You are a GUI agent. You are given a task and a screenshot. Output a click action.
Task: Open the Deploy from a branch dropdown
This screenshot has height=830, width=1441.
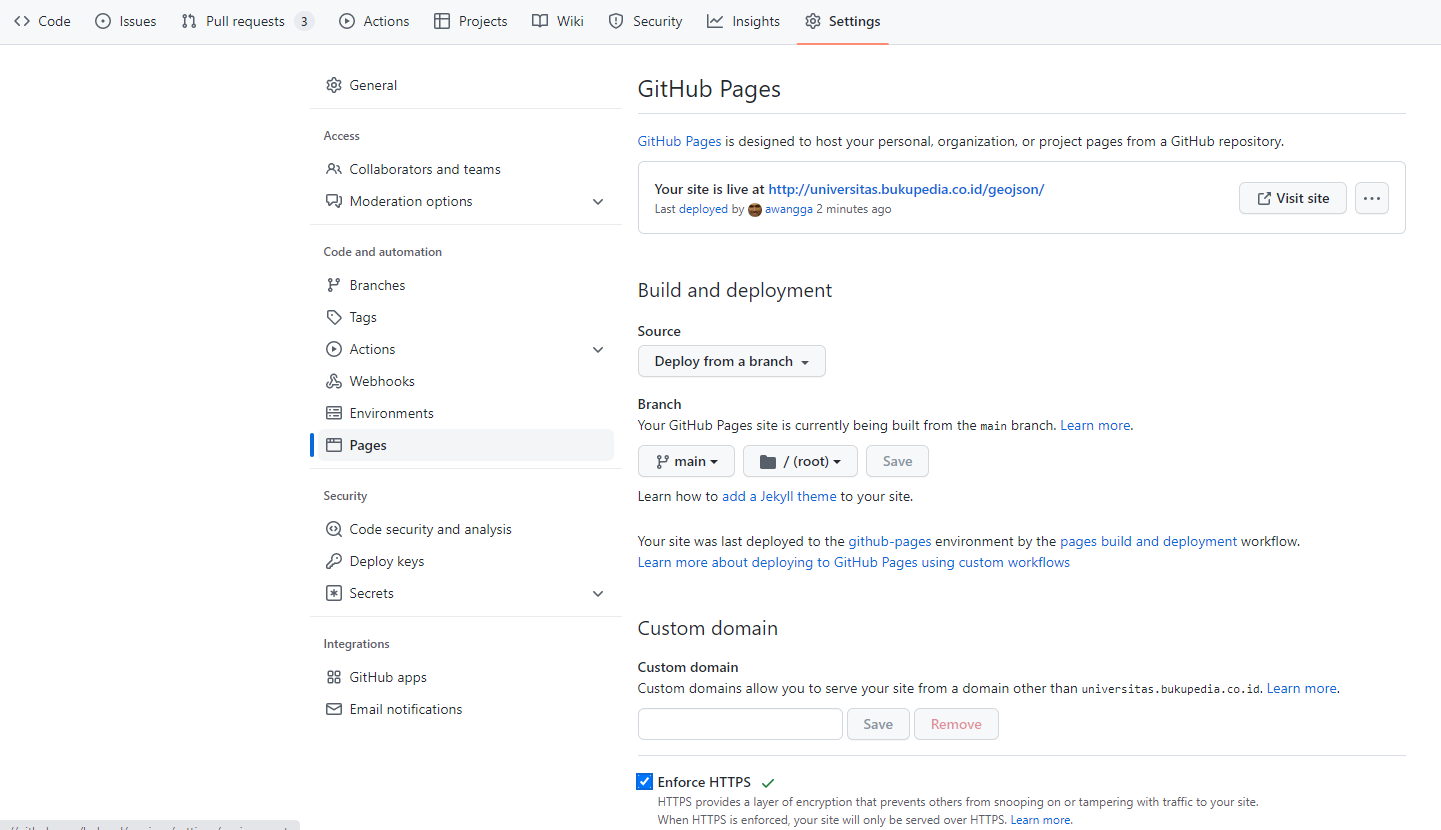[731, 361]
